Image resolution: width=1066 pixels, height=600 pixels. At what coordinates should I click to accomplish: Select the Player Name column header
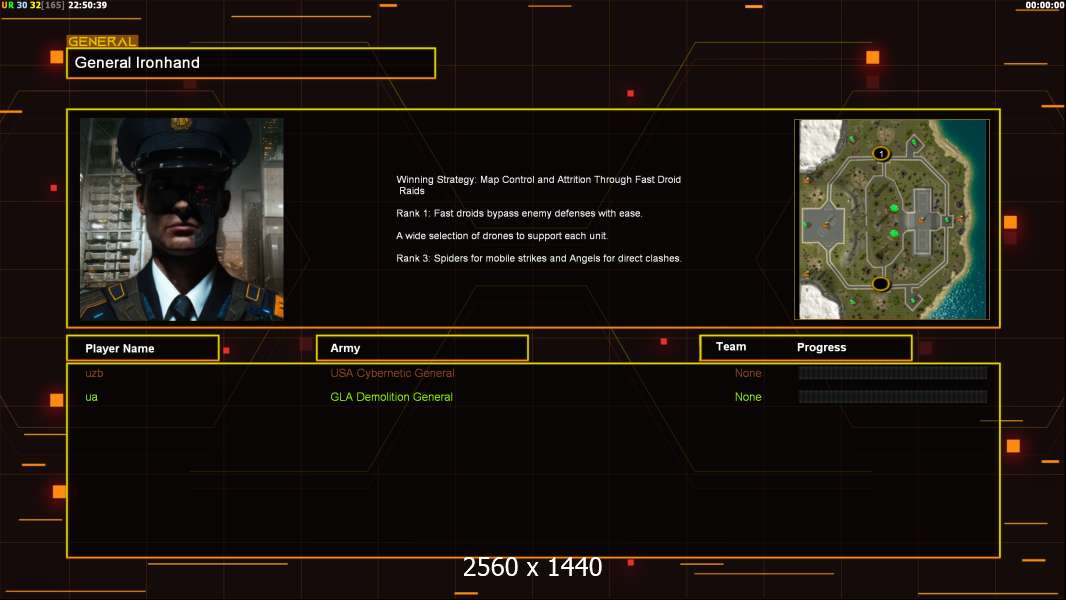(143, 348)
